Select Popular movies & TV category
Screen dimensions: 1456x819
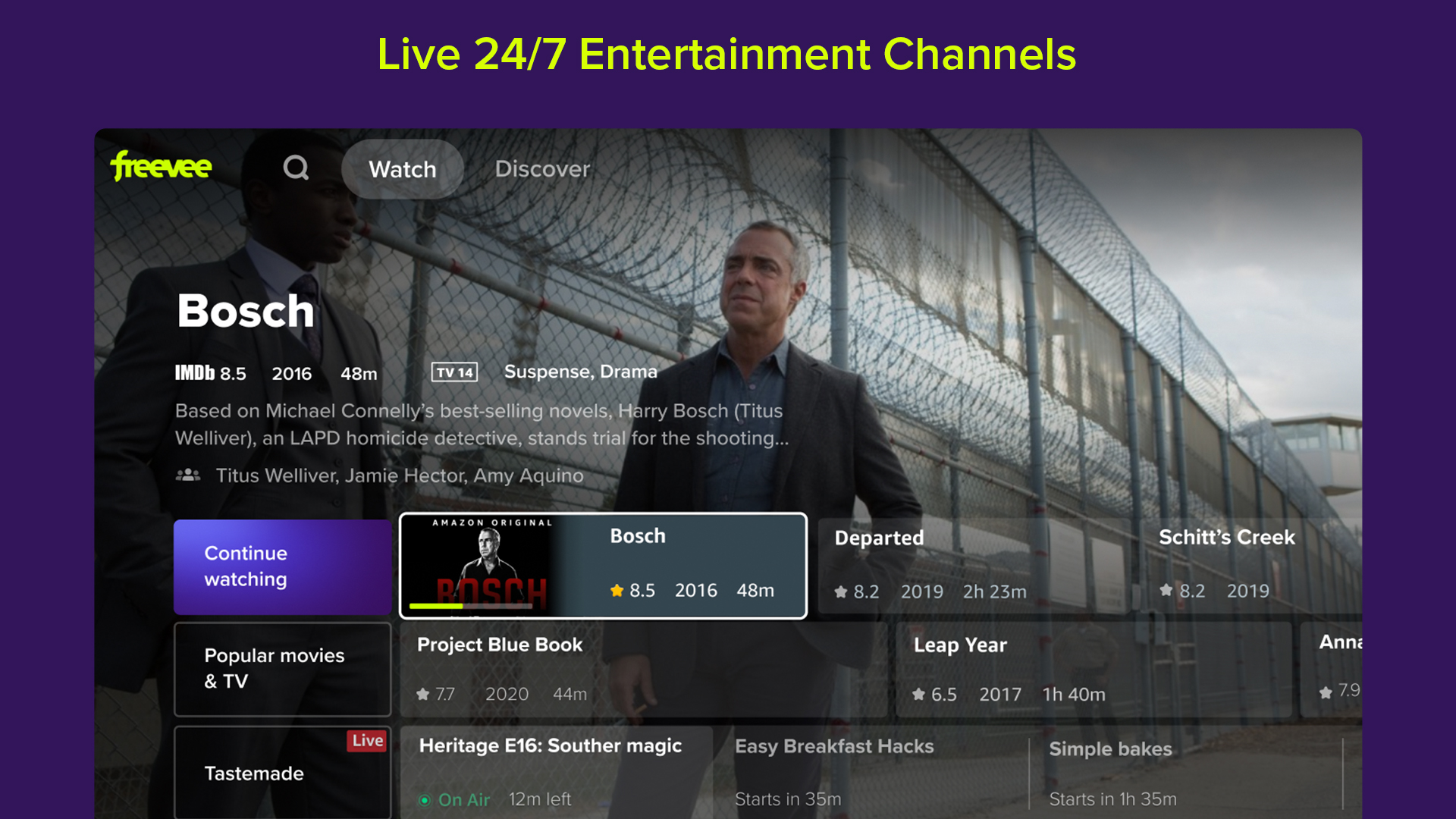point(283,670)
